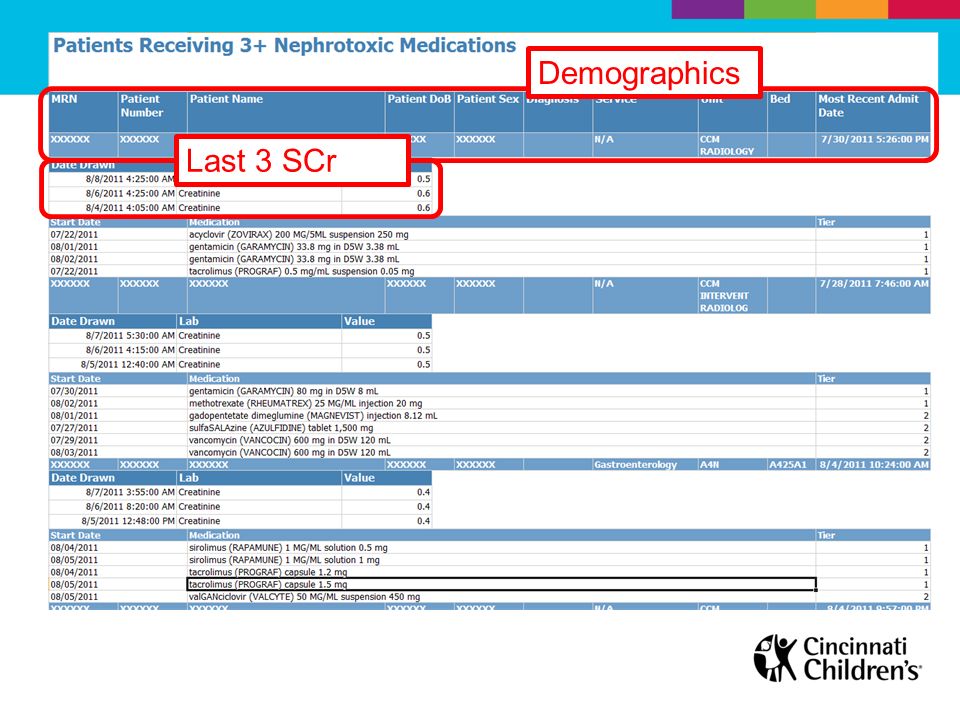Click start date 07/30/2011 of gentamicin 80 mg
Viewport: 960px width, 720px height.
74,391
